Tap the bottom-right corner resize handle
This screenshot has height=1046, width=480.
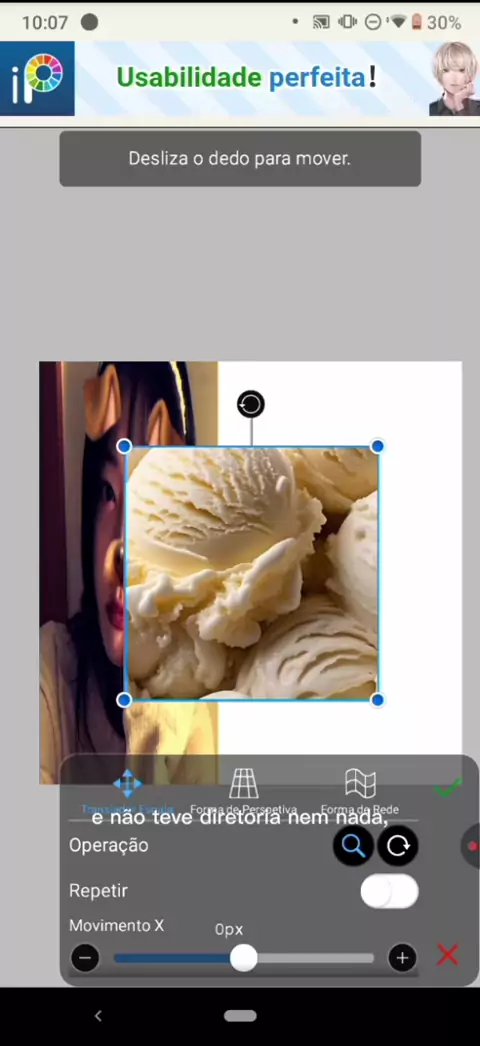[377, 700]
